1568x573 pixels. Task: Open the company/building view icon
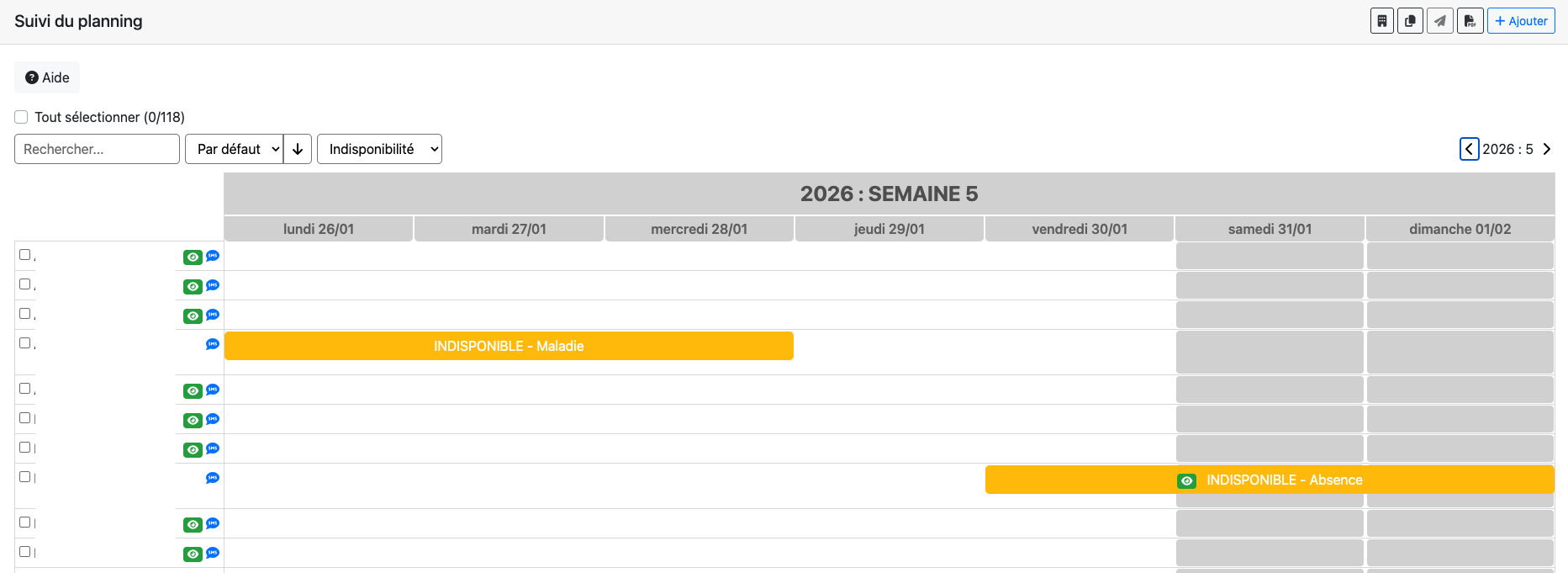[1381, 20]
